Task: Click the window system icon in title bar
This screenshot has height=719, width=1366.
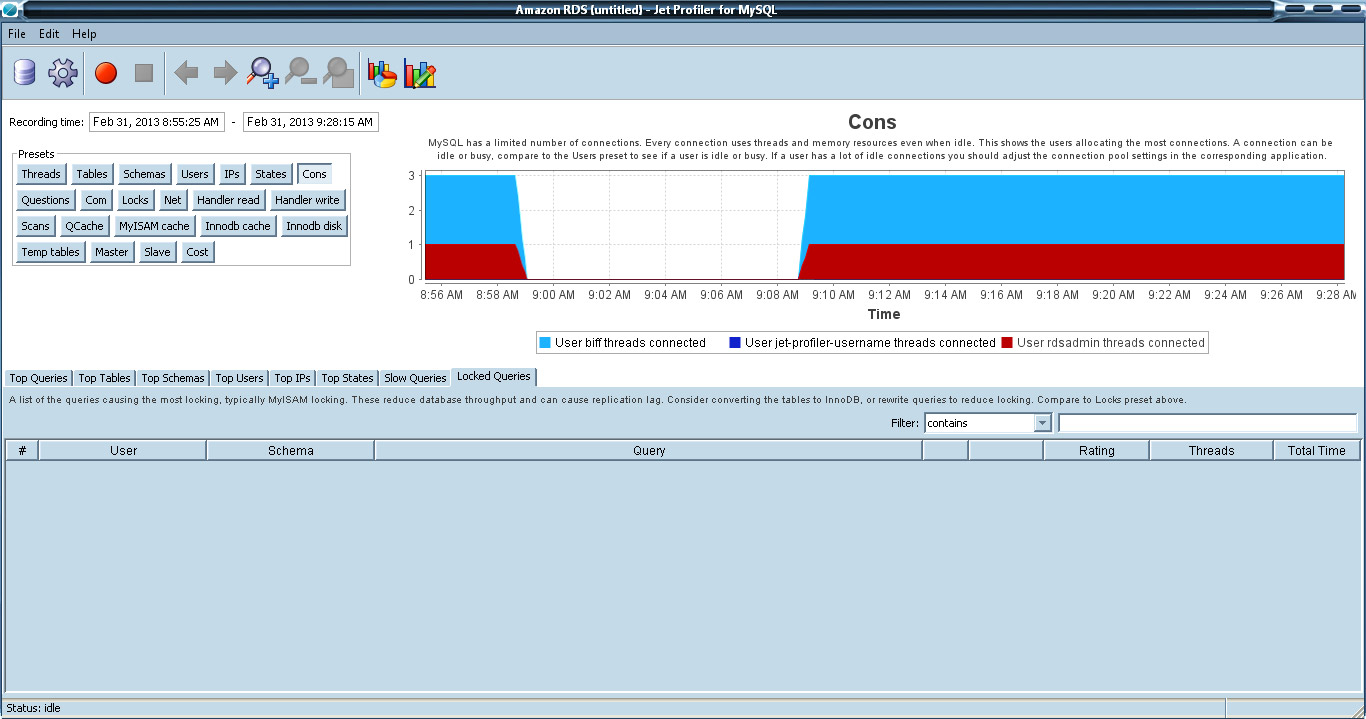Action: (9, 10)
